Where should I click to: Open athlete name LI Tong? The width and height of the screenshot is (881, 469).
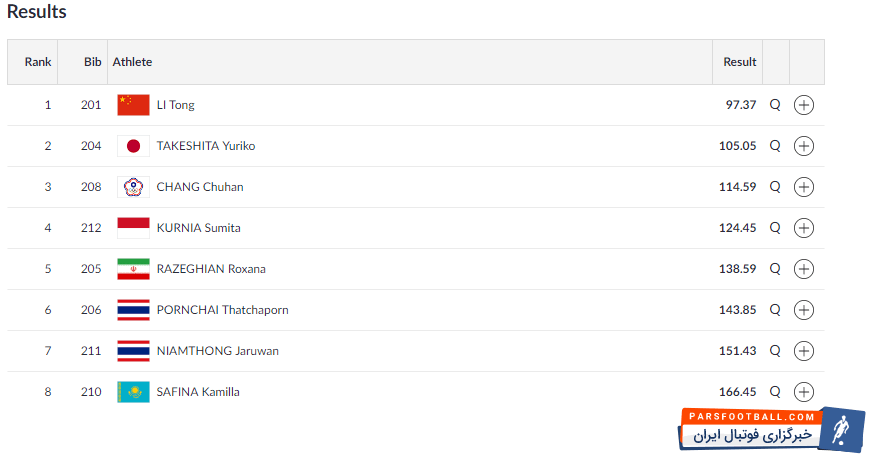pos(176,105)
